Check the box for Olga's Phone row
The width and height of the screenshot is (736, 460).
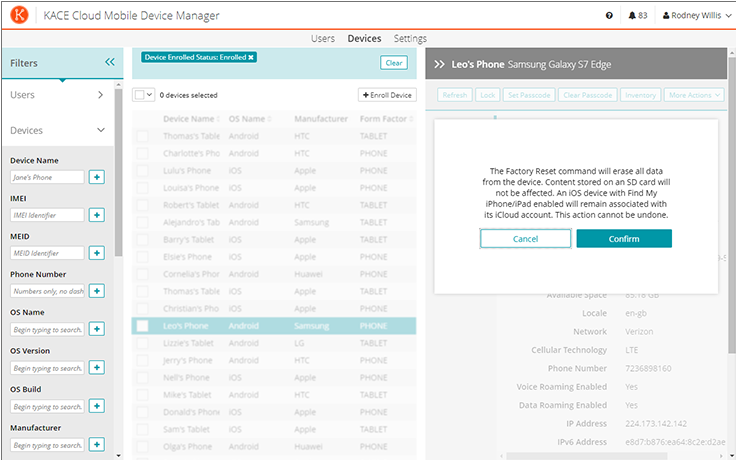[x=142, y=446]
